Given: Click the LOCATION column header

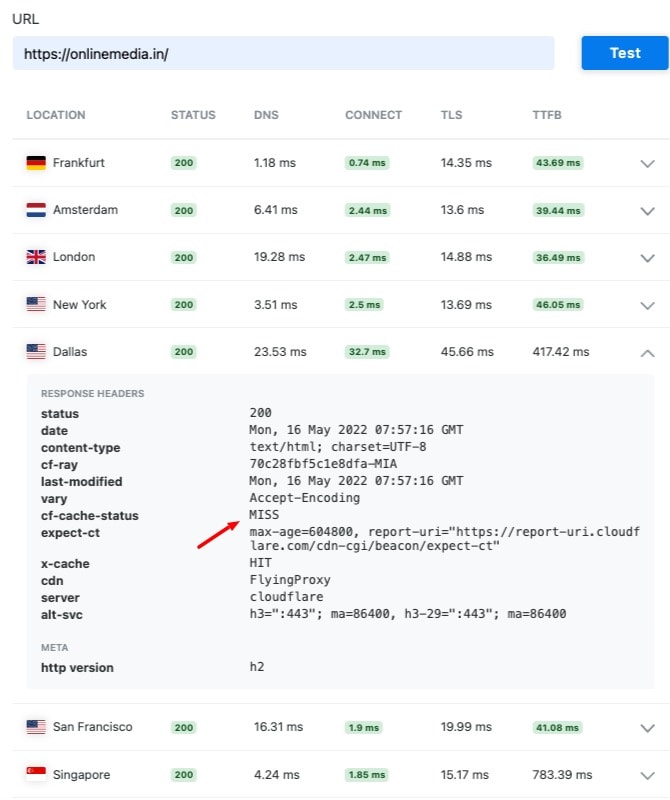Looking at the screenshot, I should (x=56, y=115).
